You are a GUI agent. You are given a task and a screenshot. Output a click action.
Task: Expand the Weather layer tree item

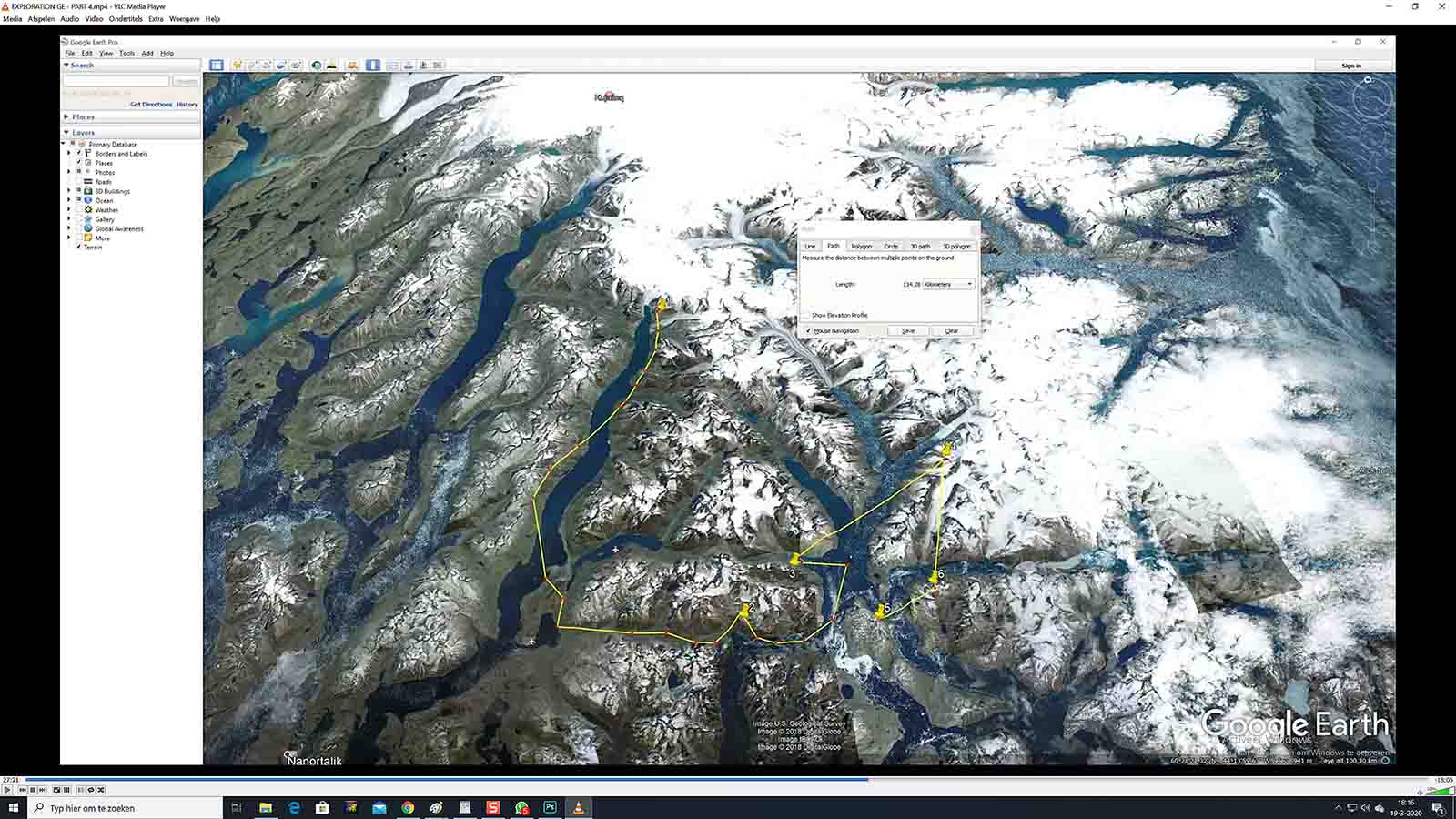pyautogui.click(x=69, y=210)
